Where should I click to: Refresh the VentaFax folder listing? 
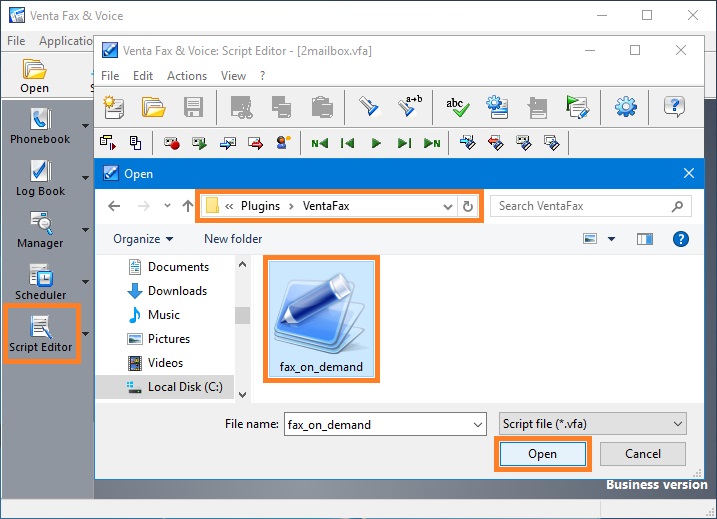(467, 207)
